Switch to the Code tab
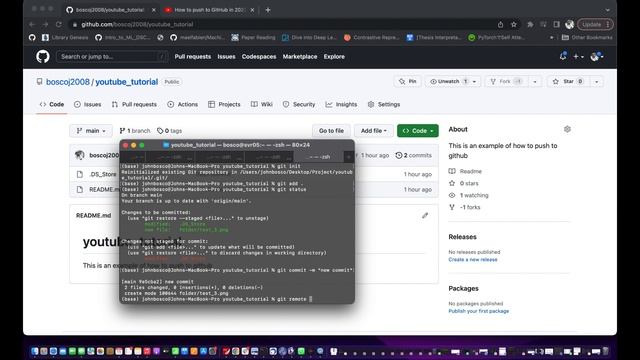This screenshot has width=640, height=360. click(52, 104)
